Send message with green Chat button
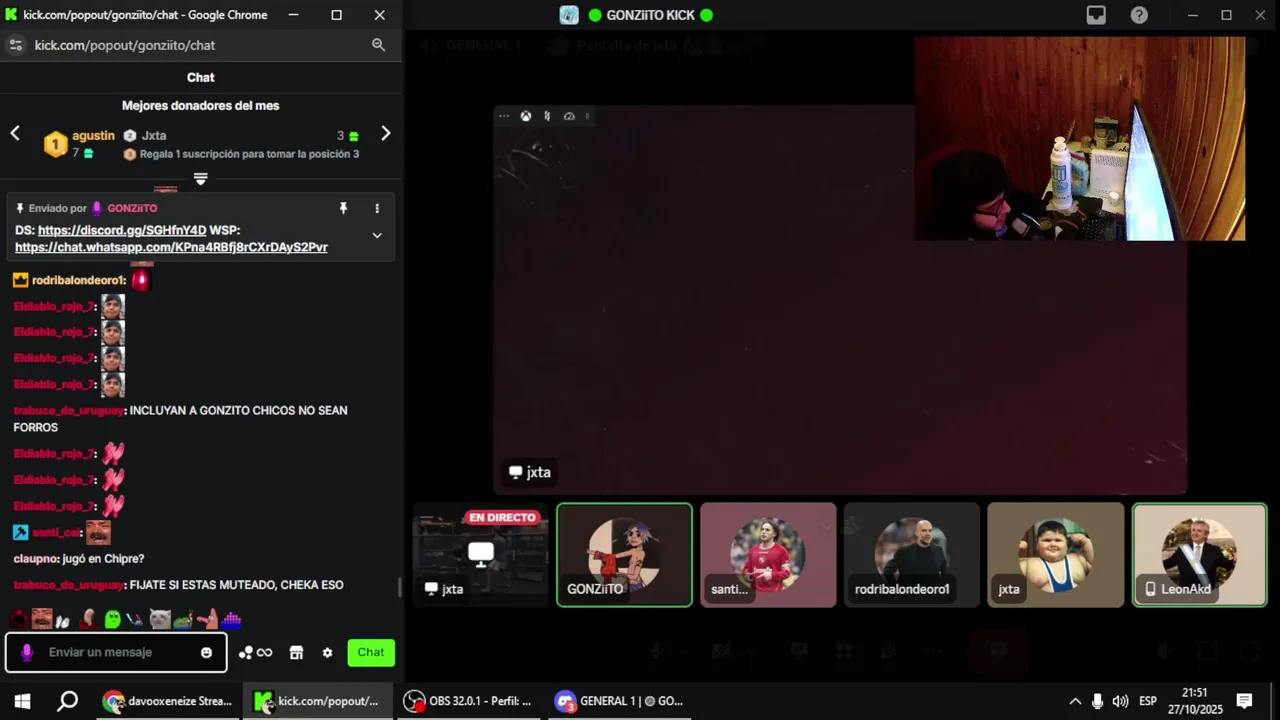This screenshot has height=720, width=1280. pos(371,652)
